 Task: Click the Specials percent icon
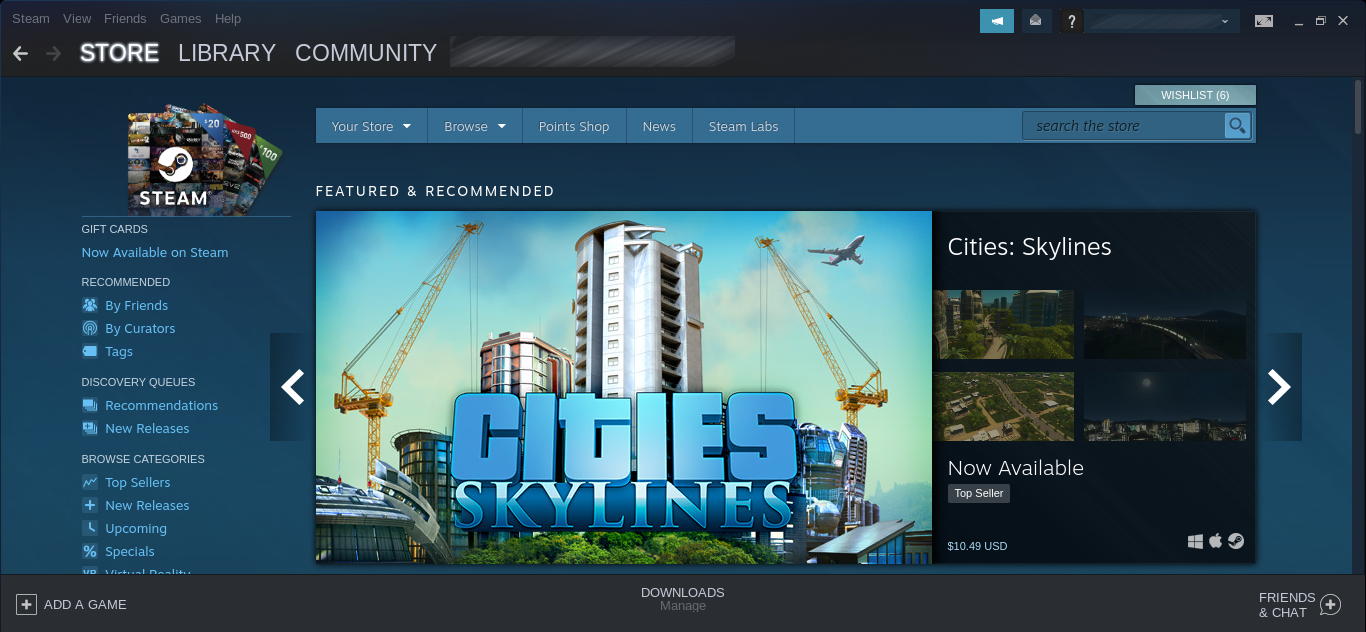(x=90, y=551)
